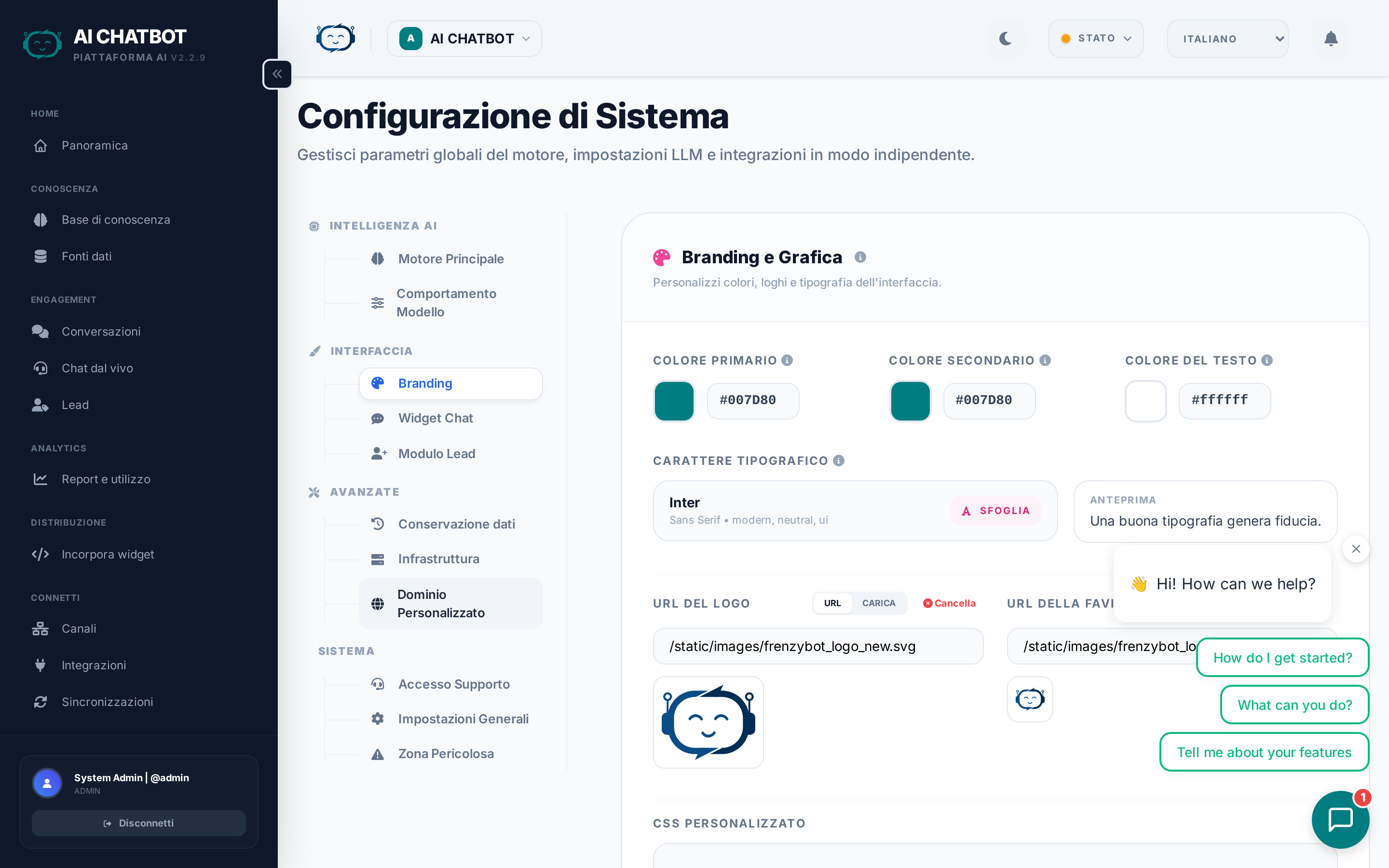Select Dominio Personalizzato settings item
The image size is (1389, 868).
pyautogui.click(x=441, y=603)
